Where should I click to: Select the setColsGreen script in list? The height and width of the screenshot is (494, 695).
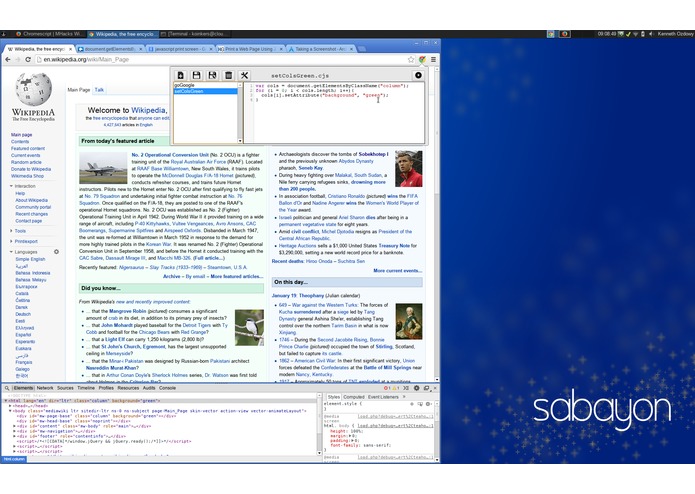click(x=205, y=91)
